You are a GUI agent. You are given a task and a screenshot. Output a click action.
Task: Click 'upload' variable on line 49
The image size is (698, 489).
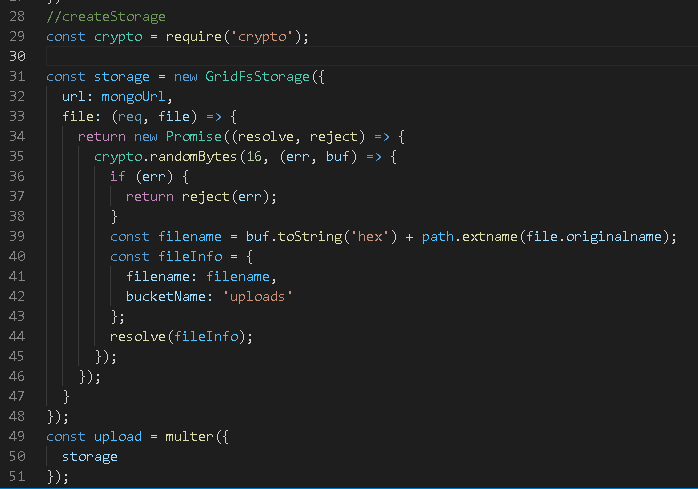point(118,436)
